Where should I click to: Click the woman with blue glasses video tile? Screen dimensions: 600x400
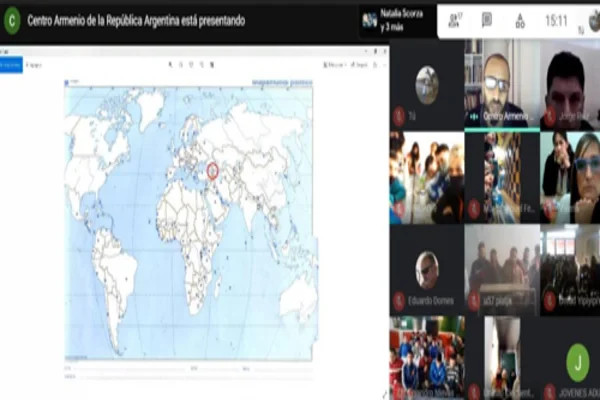[x=570, y=178]
